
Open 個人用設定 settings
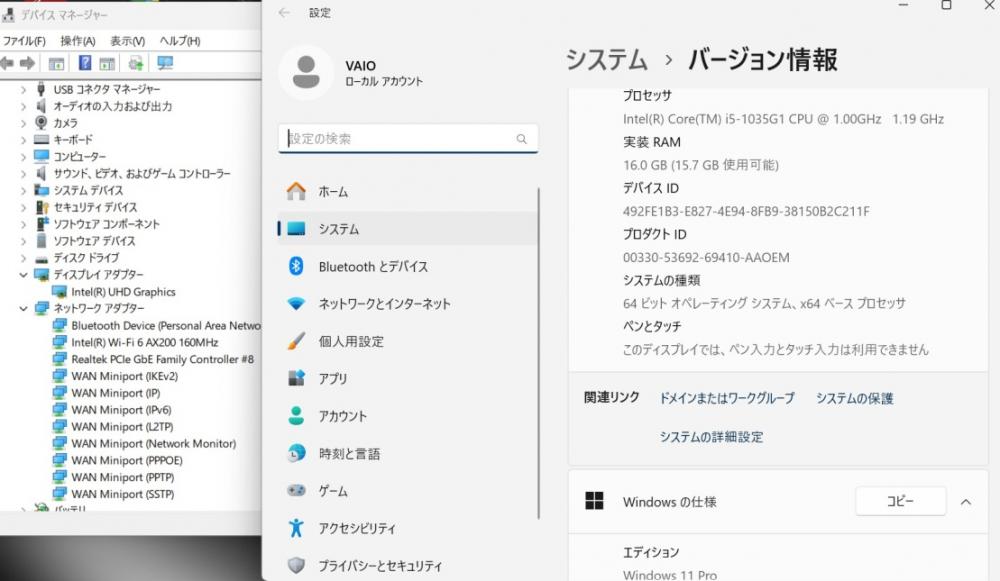point(408,341)
